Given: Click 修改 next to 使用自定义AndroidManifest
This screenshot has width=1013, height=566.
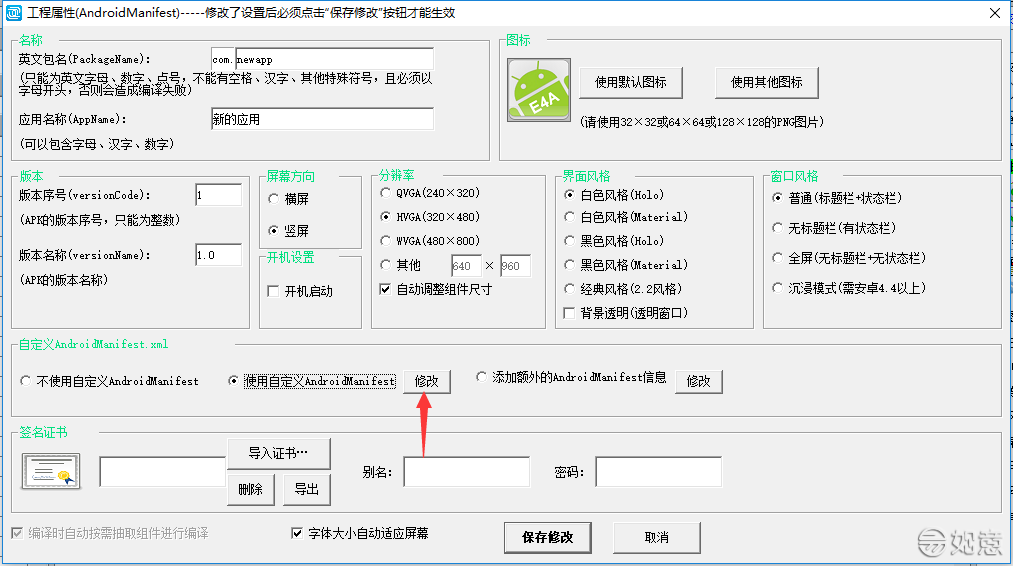Looking at the screenshot, I should click(427, 382).
